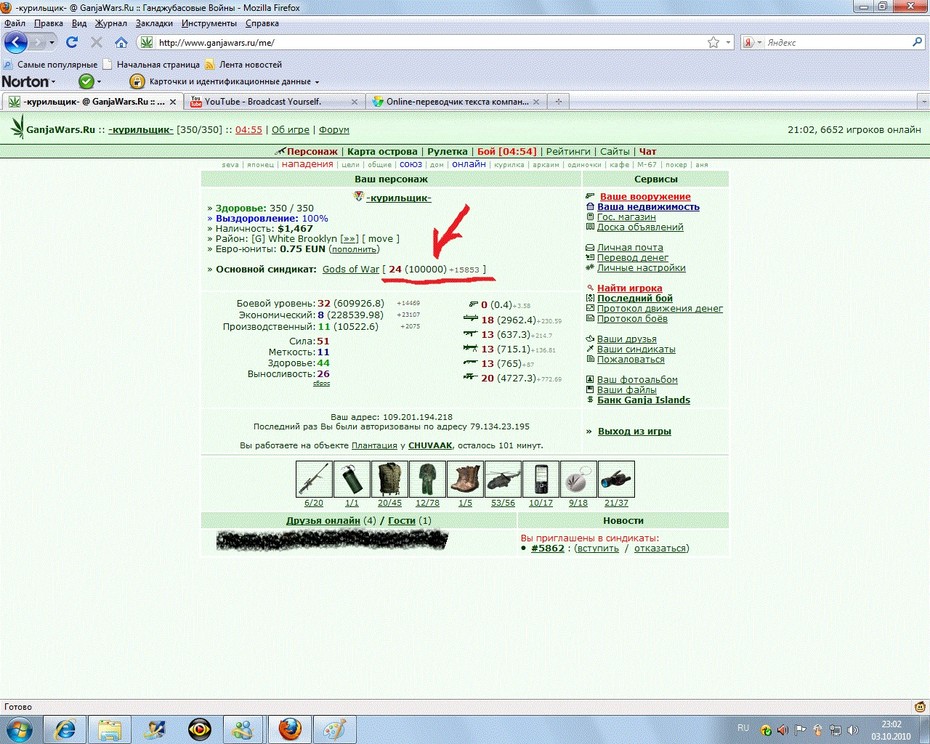This screenshot has height=744, width=930.
Task: Click the RU language indicator
Action: point(743,728)
